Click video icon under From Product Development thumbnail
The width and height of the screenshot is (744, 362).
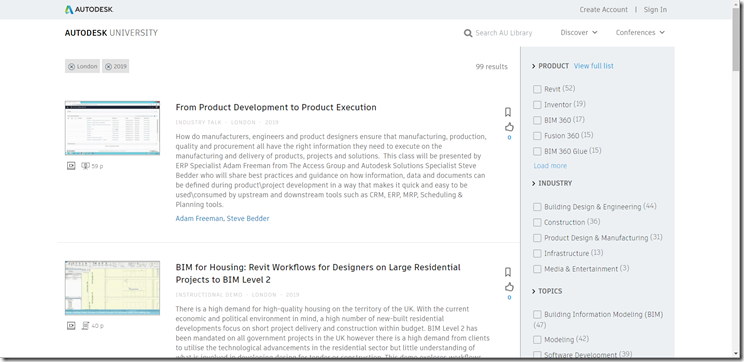point(71,166)
